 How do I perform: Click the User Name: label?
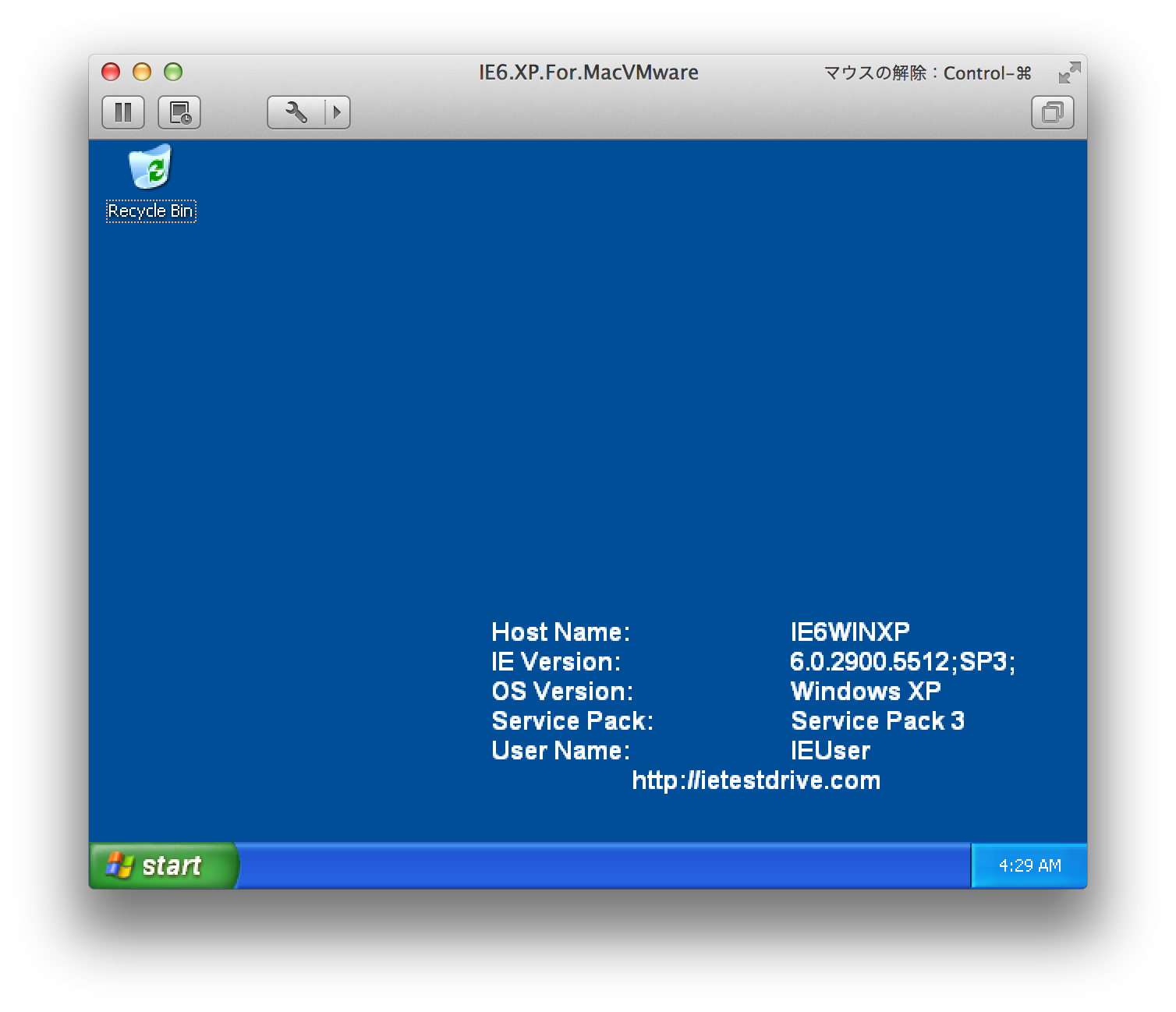[561, 751]
